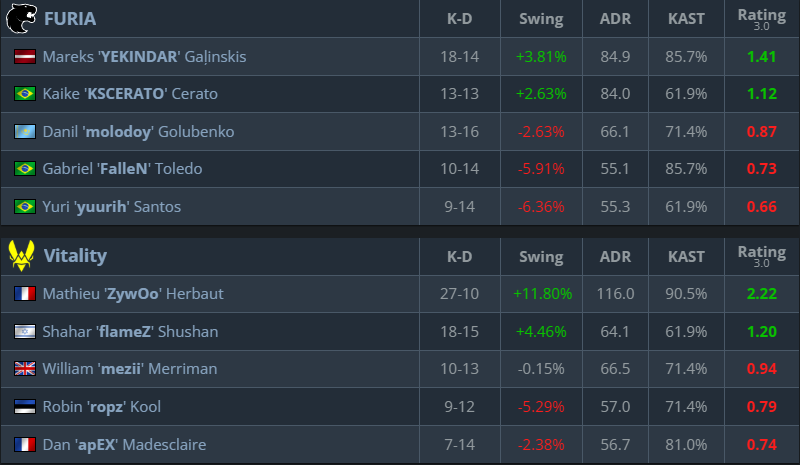Click the French flag beside ZywOo
The height and width of the screenshot is (465, 800).
(x=25, y=294)
